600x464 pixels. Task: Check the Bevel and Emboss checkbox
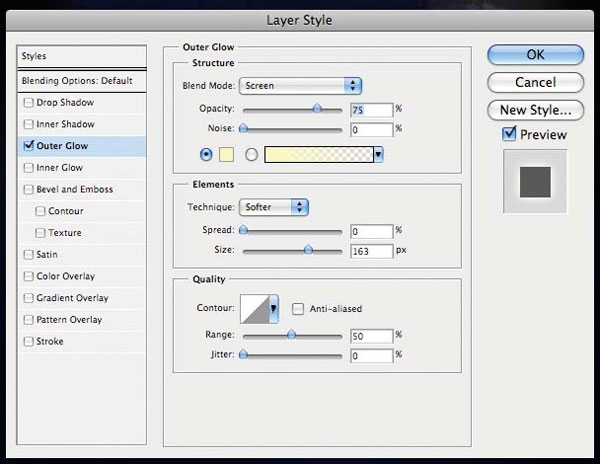28,189
